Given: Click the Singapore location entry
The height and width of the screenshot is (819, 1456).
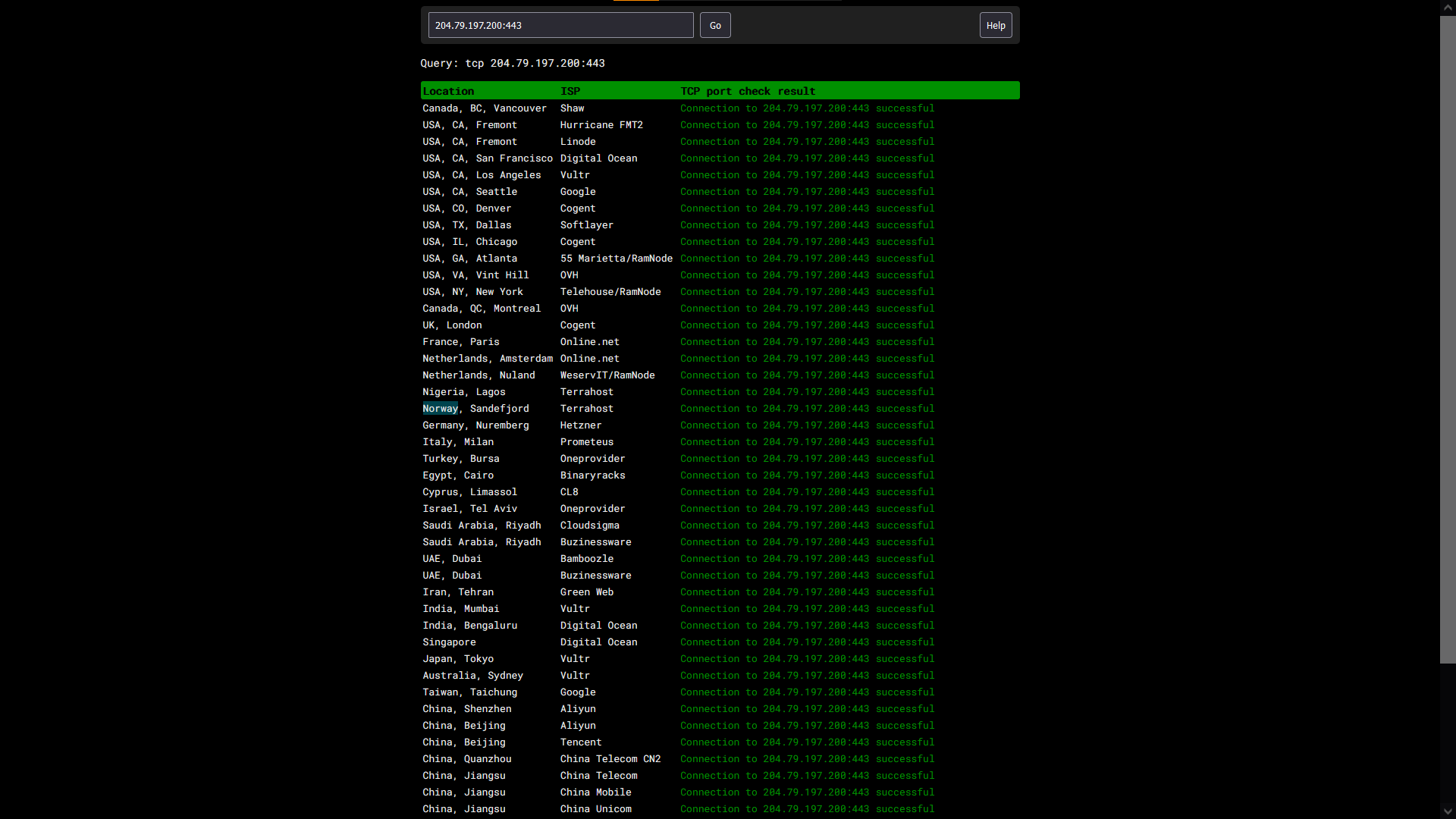Looking at the screenshot, I should click(449, 642).
